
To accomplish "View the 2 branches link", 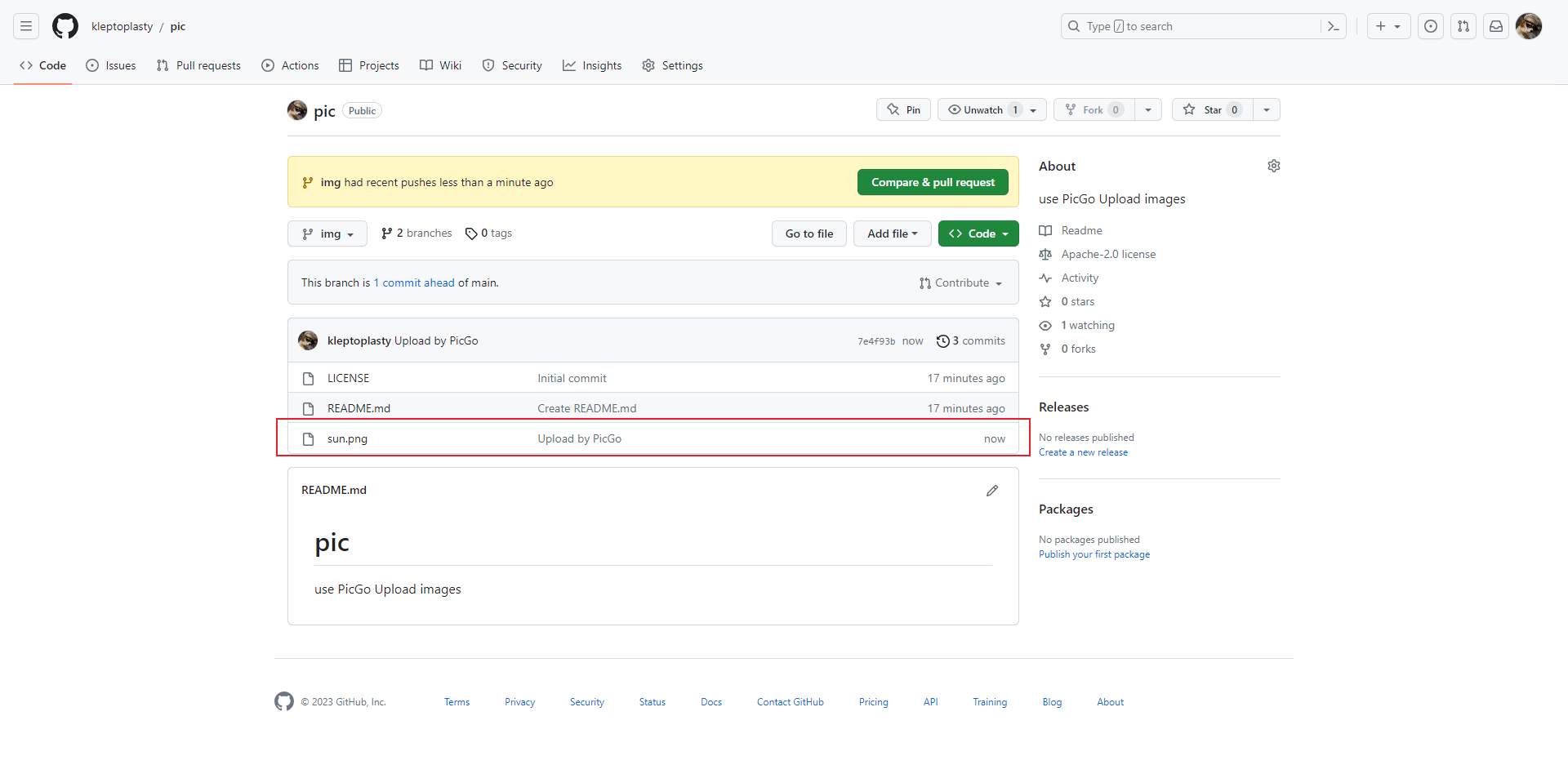I will (x=416, y=234).
